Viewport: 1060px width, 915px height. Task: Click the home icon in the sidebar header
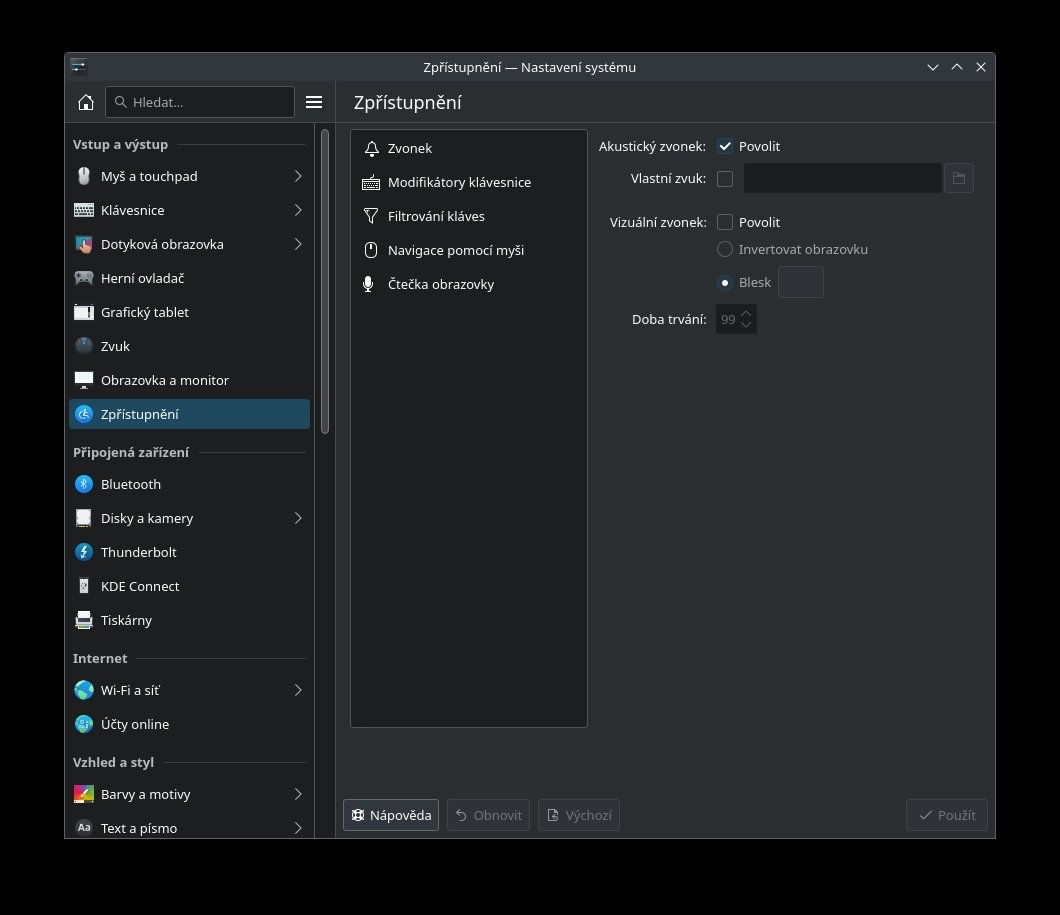coord(86,102)
